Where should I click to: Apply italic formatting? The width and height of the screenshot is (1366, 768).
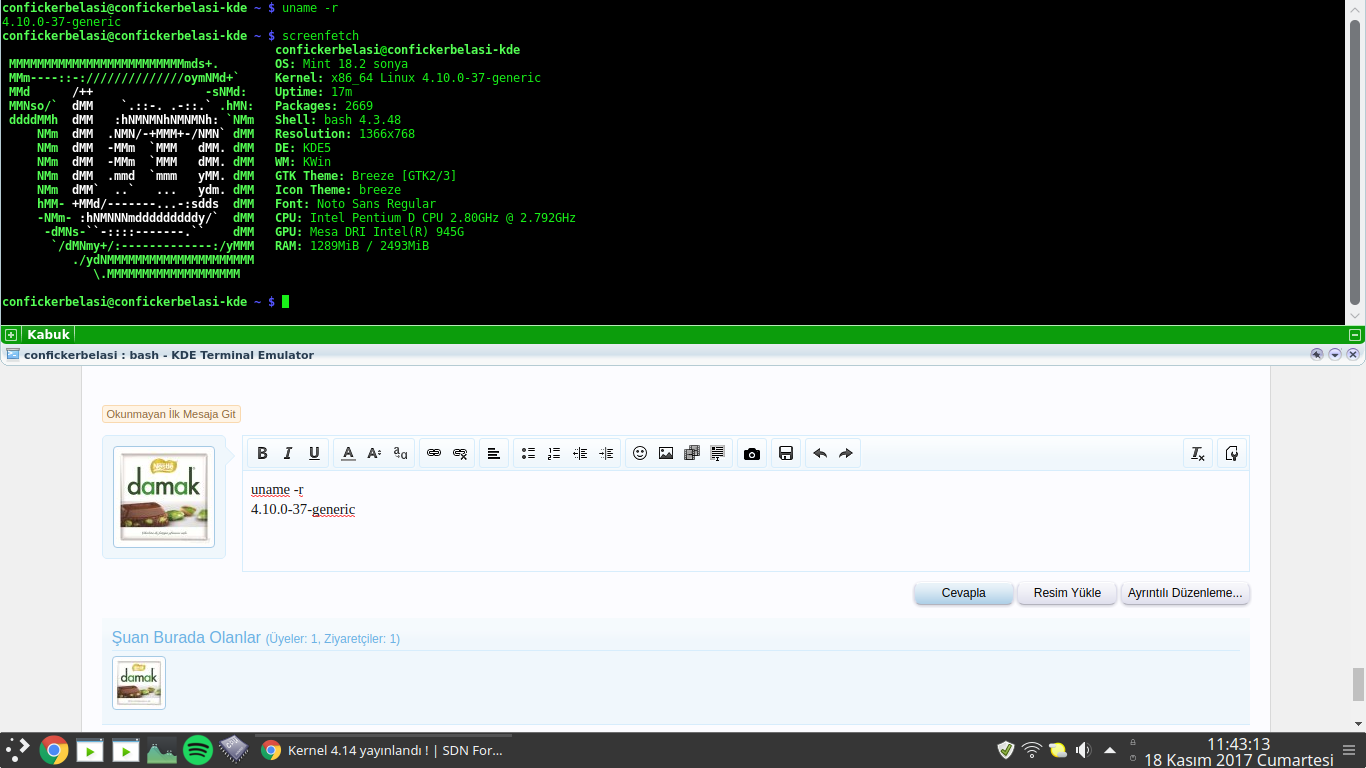[x=288, y=453]
